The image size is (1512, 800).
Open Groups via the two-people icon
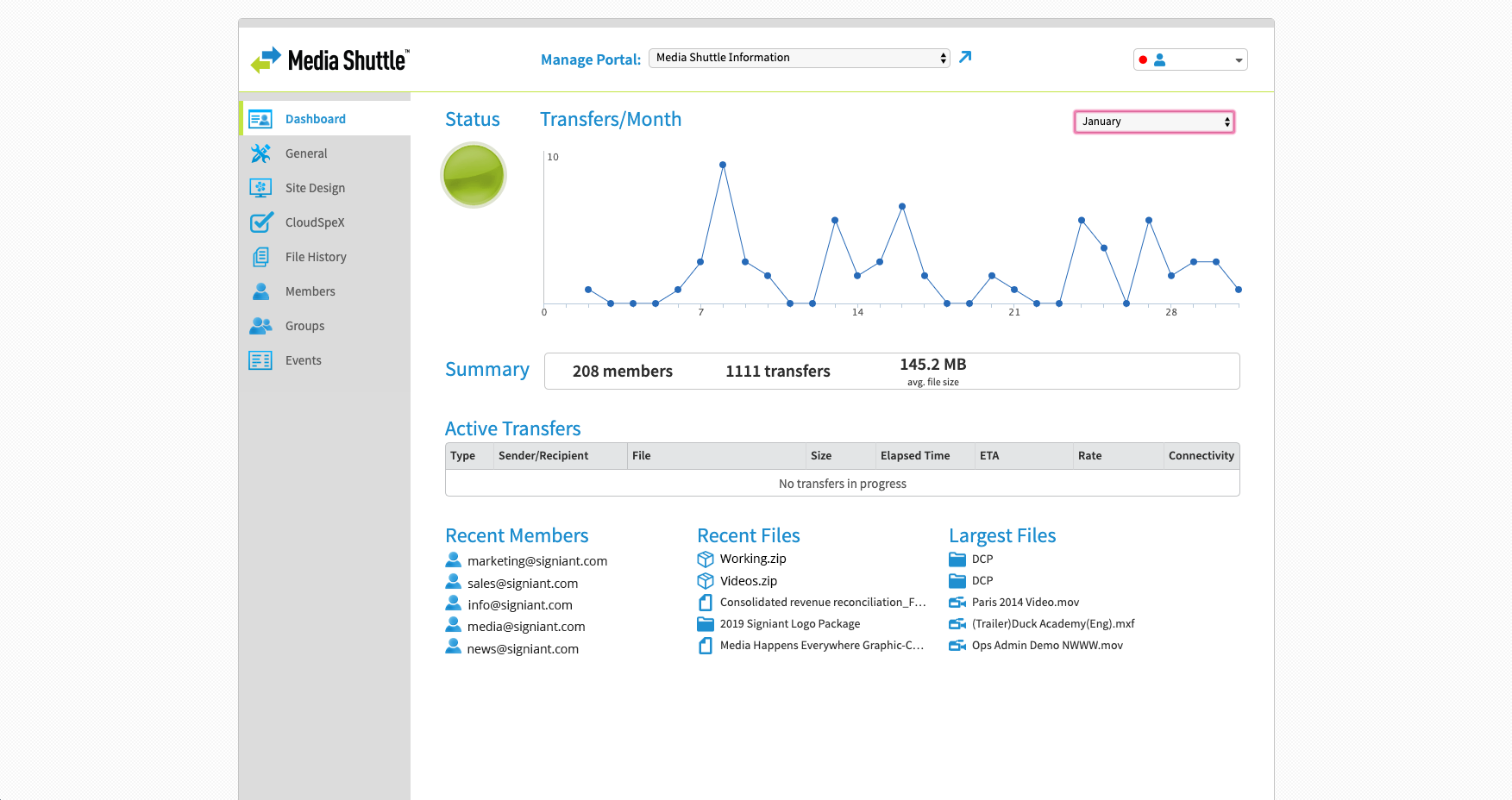[x=260, y=326]
